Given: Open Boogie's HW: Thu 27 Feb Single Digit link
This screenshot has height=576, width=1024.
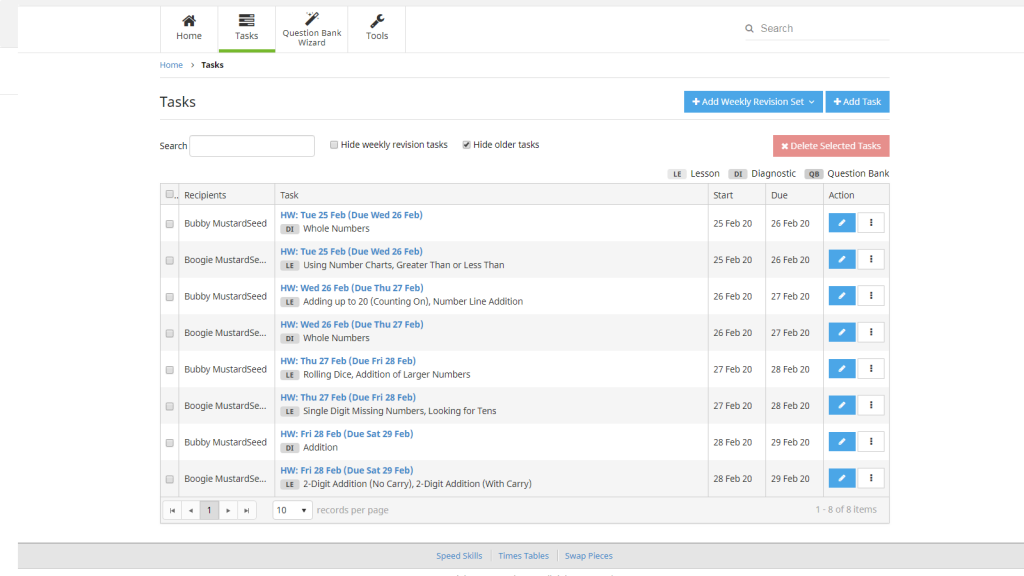Looking at the screenshot, I should [348, 397].
